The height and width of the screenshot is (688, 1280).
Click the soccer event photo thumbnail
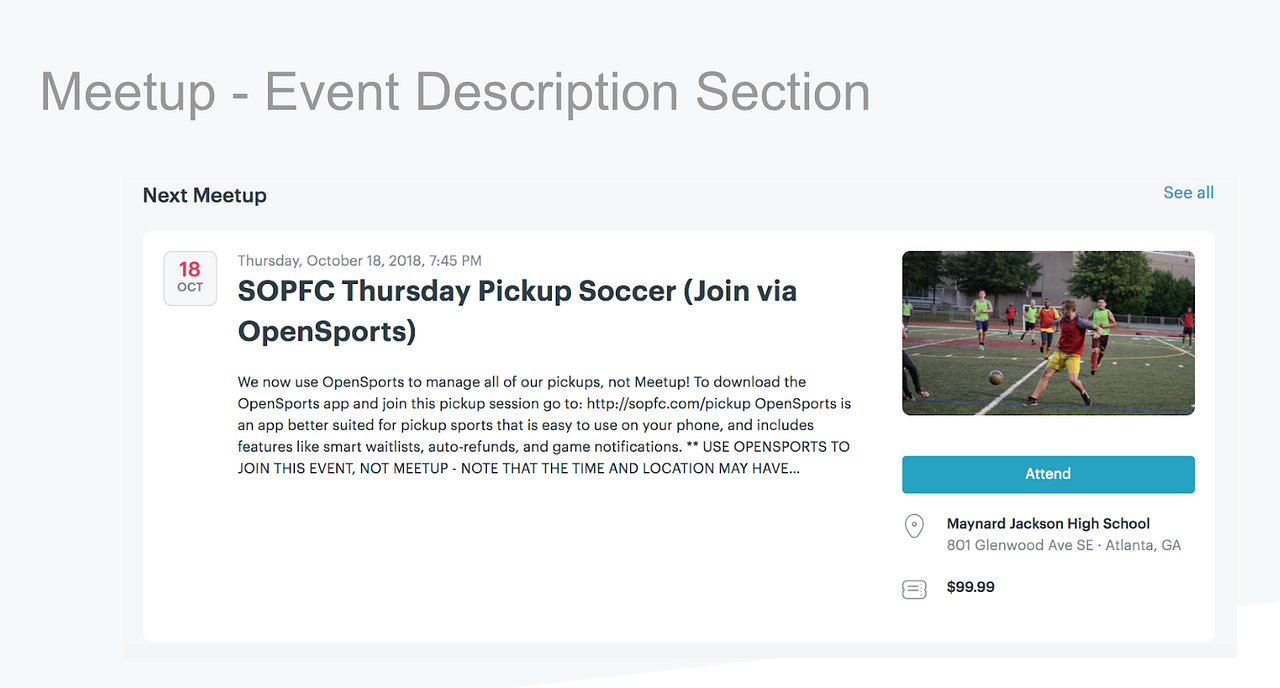coord(1048,333)
